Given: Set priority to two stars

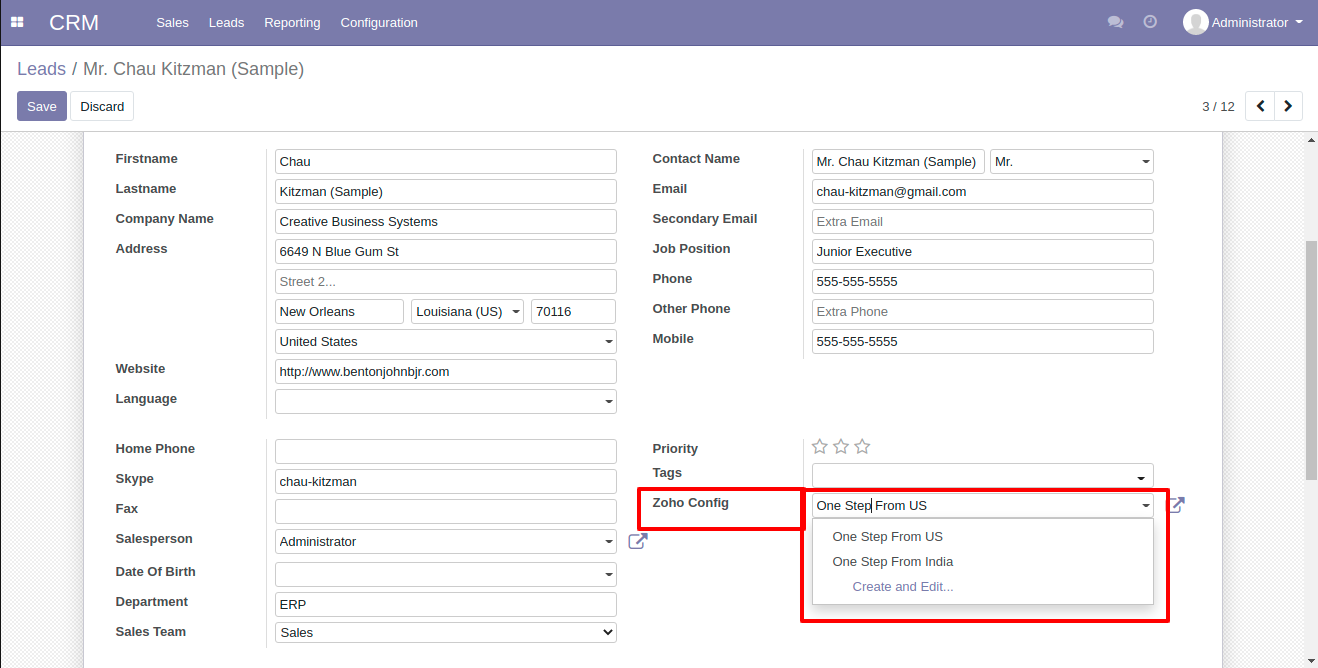Looking at the screenshot, I should point(841,447).
